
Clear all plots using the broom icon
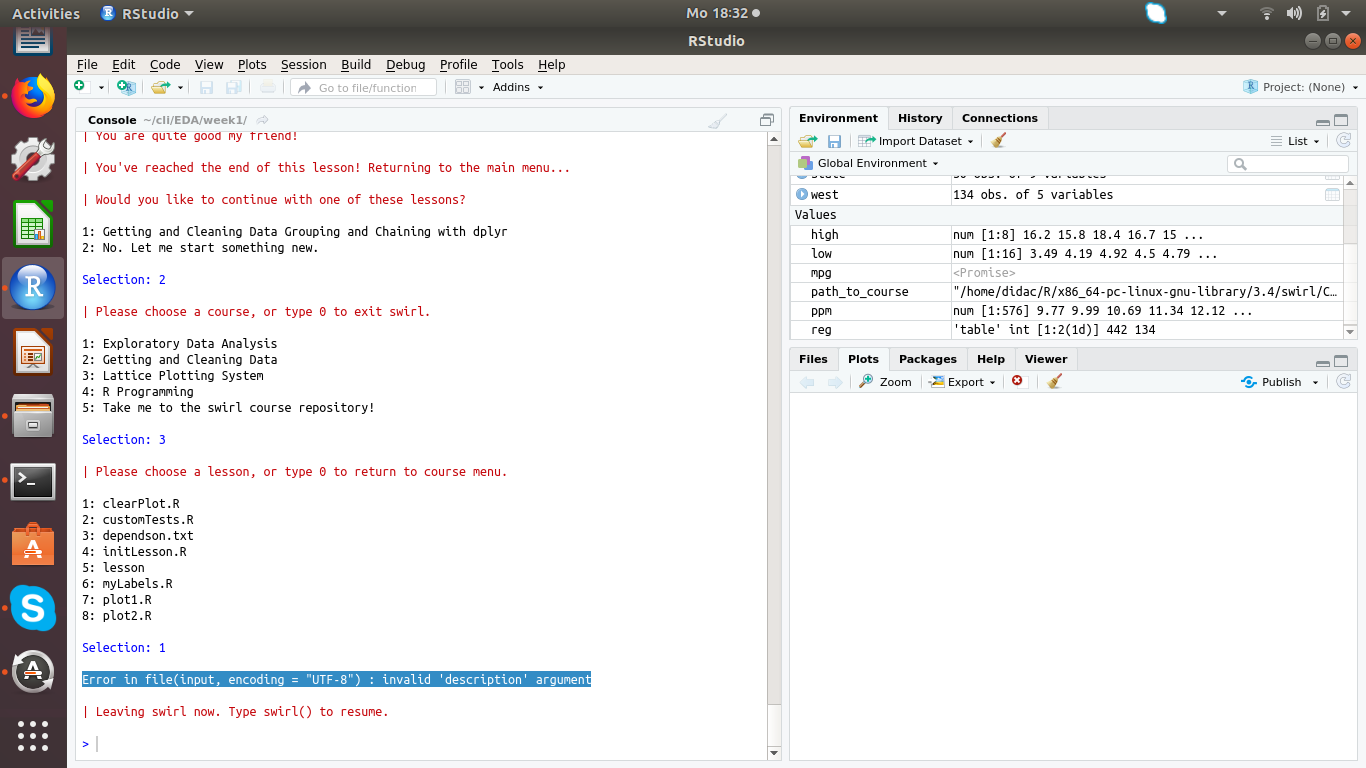coord(1053,381)
